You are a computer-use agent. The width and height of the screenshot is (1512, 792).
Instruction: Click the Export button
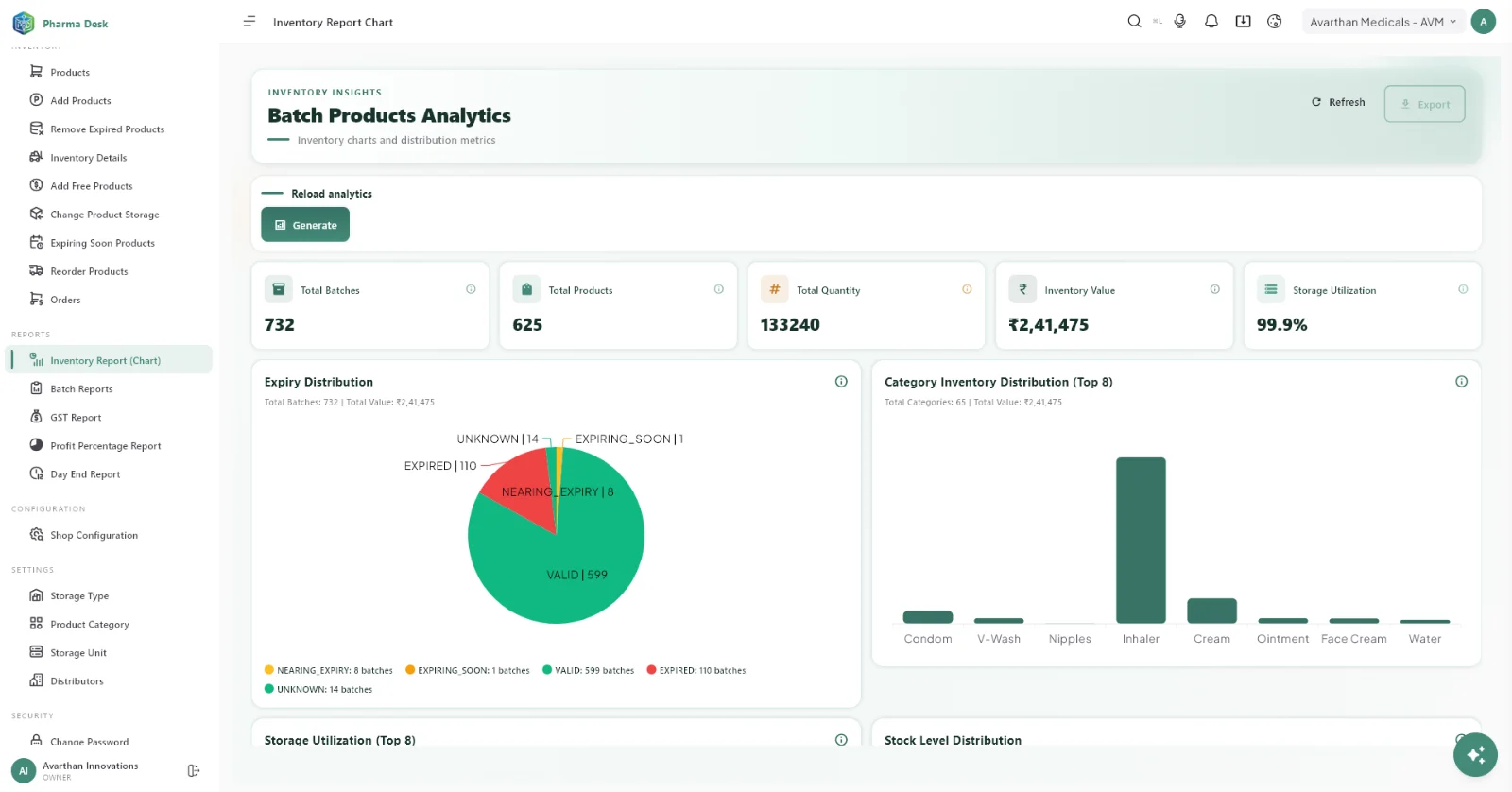[1424, 104]
